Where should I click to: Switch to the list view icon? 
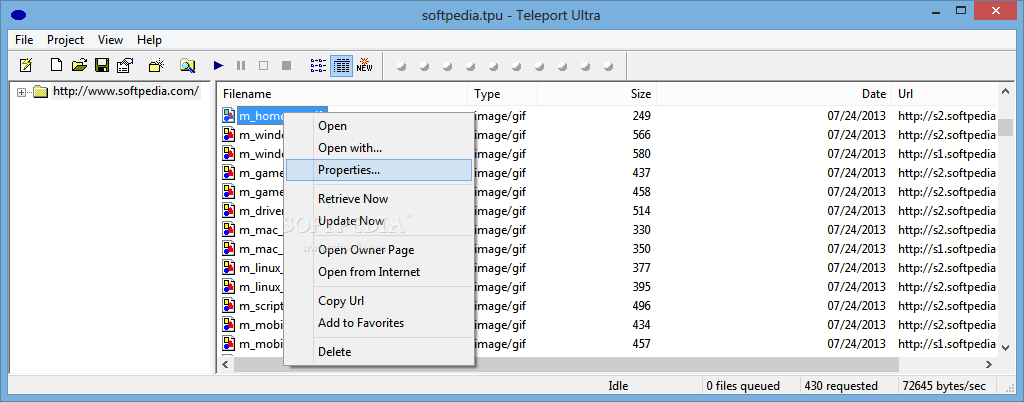[318, 65]
